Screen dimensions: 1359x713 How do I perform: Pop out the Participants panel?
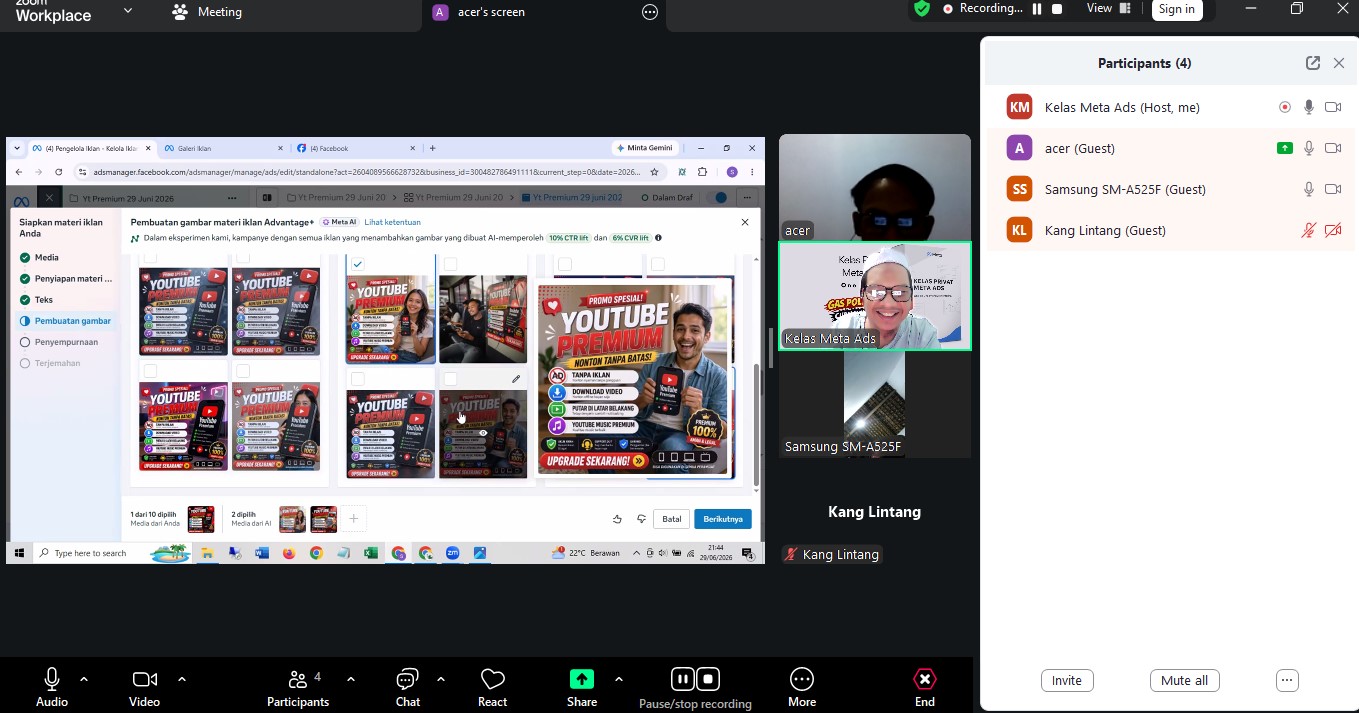tap(1313, 63)
